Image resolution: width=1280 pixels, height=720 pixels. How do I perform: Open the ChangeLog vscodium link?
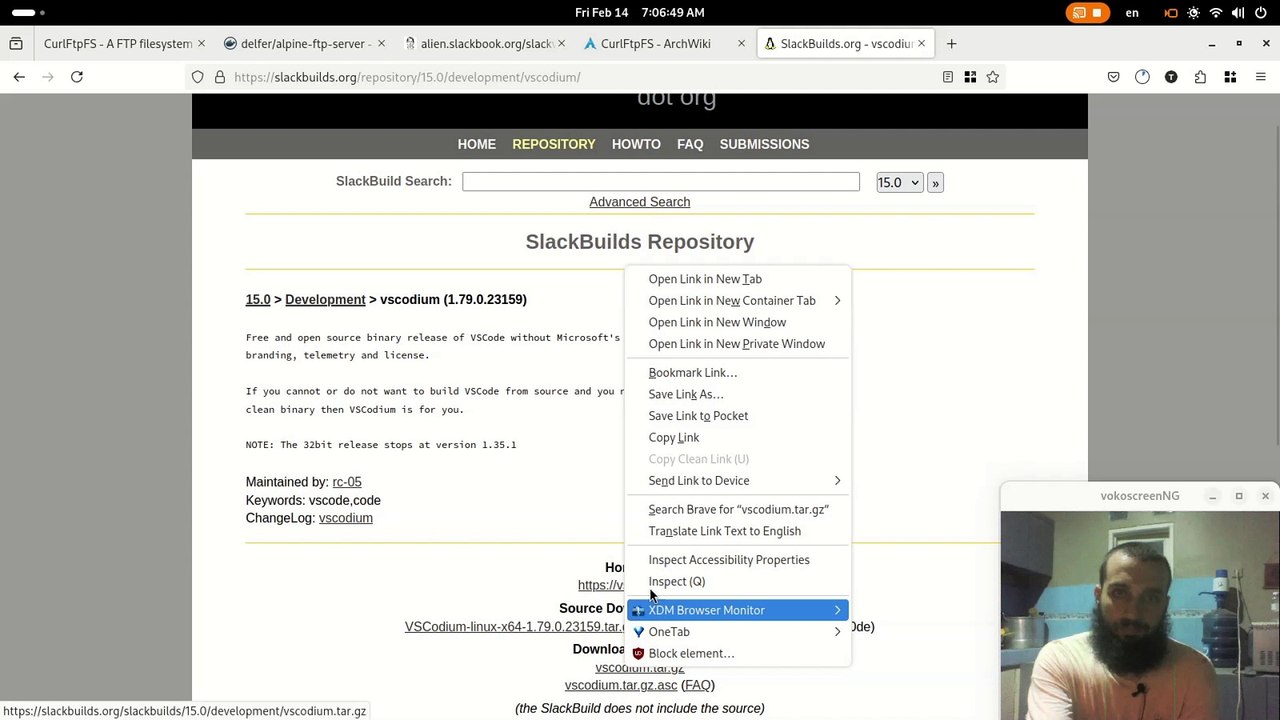pos(346,518)
